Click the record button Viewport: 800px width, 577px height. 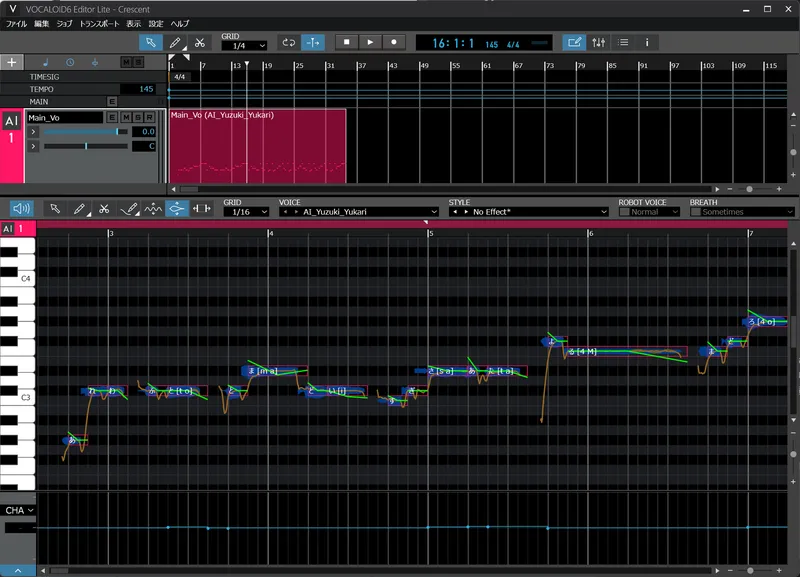[x=394, y=42]
